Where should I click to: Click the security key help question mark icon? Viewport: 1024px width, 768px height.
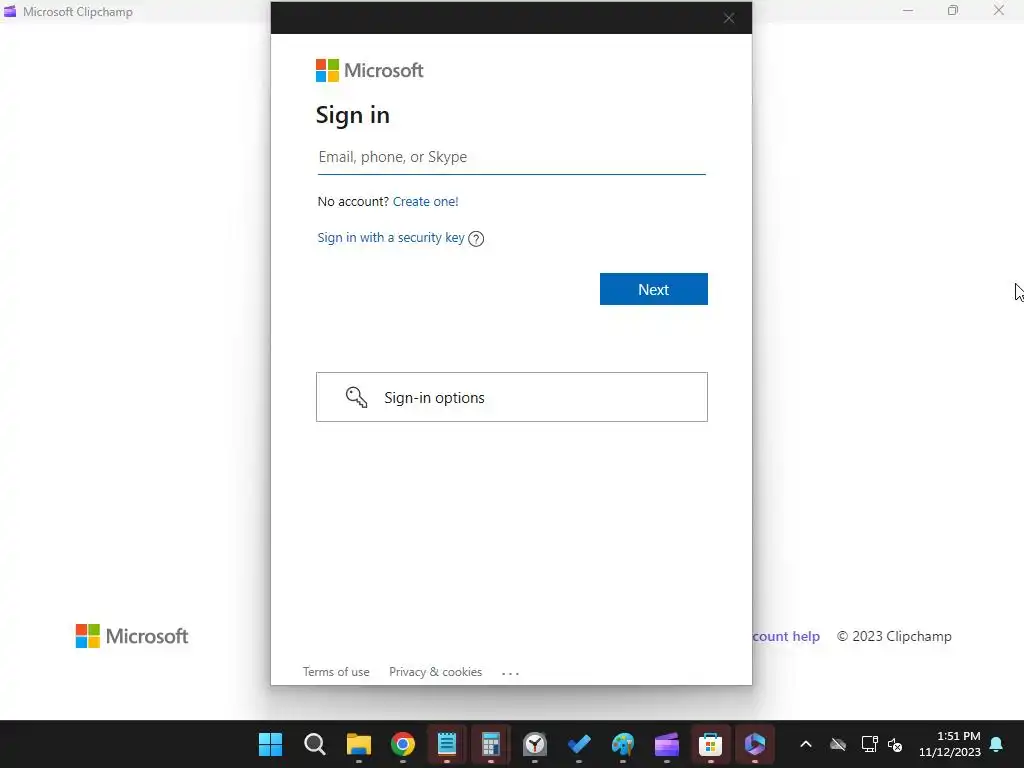[476, 239]
